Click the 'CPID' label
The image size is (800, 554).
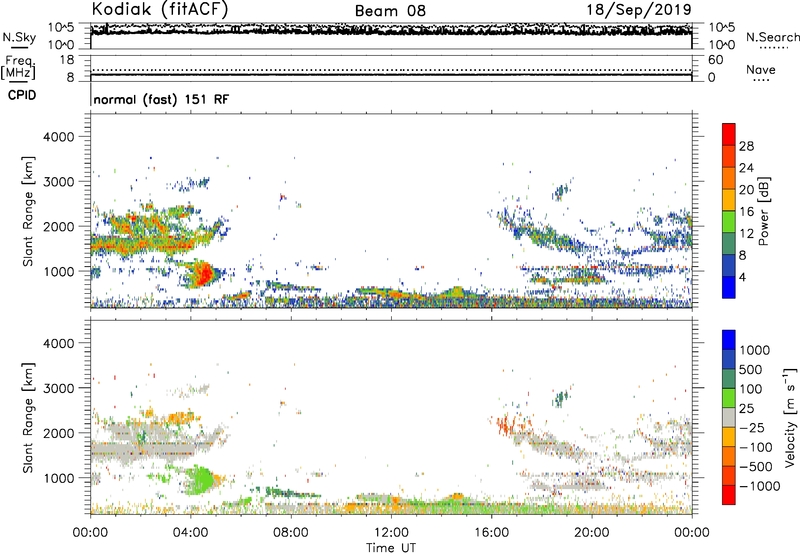22,95
